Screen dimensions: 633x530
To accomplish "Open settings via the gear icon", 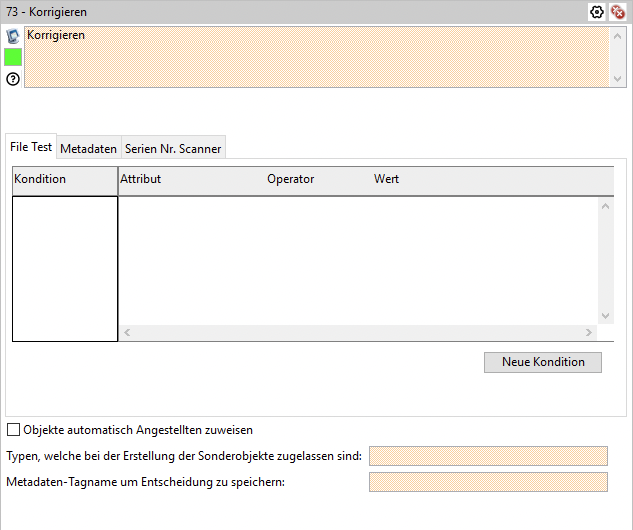I will 597,12.
